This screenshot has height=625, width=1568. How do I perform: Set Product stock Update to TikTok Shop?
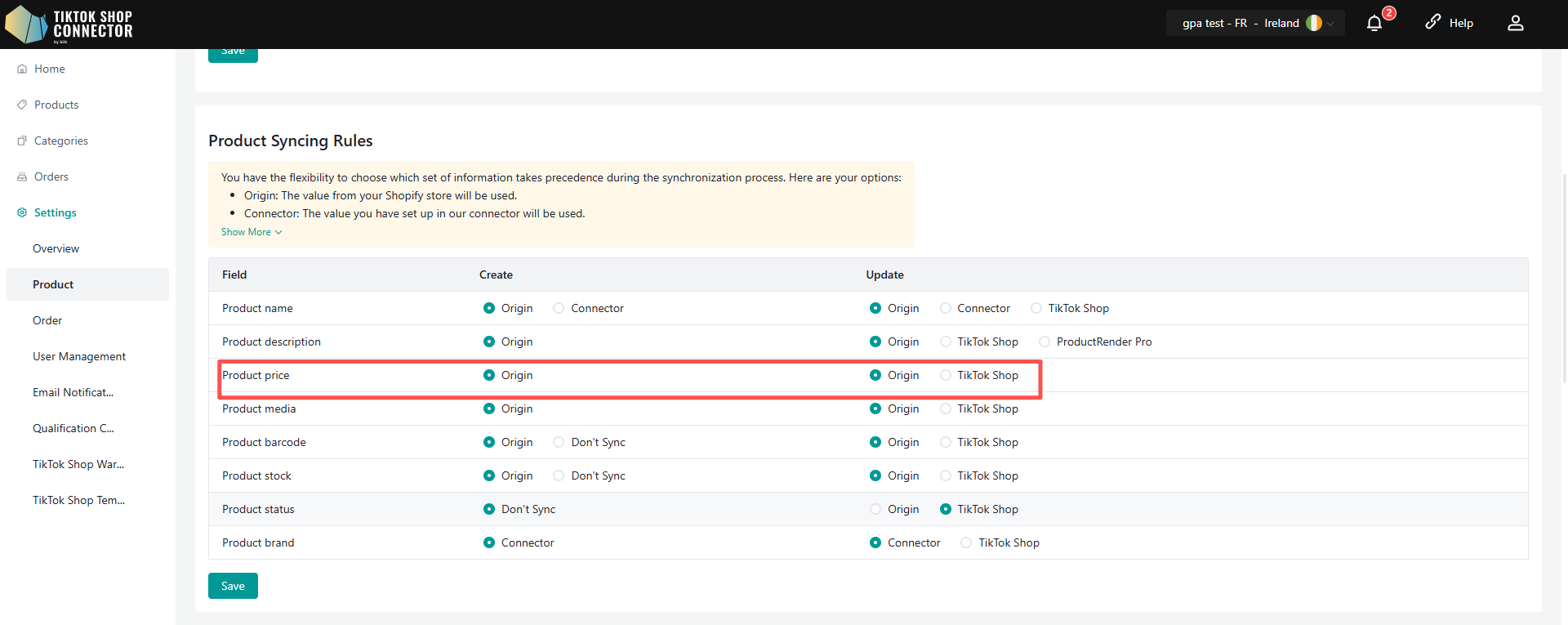pos(946,475)
